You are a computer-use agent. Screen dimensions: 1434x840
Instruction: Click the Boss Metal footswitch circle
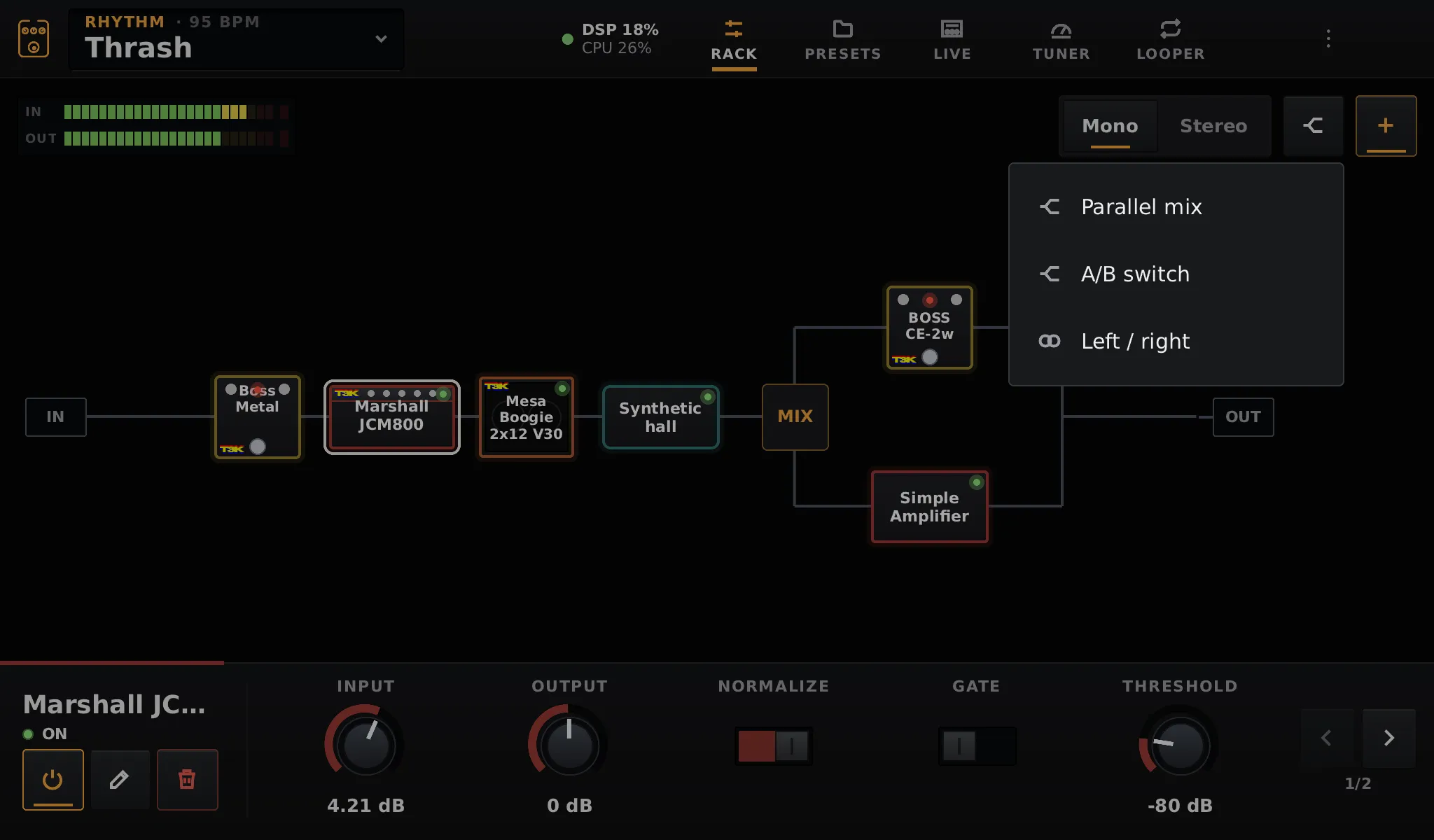258,446
